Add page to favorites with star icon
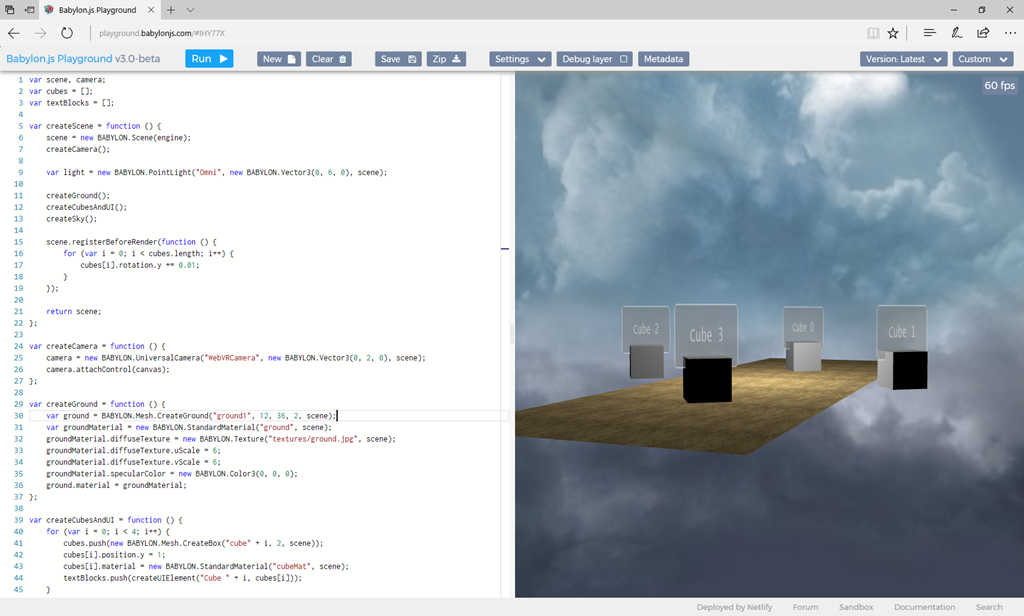1024x616 pixels. click(x=893, y=33)
